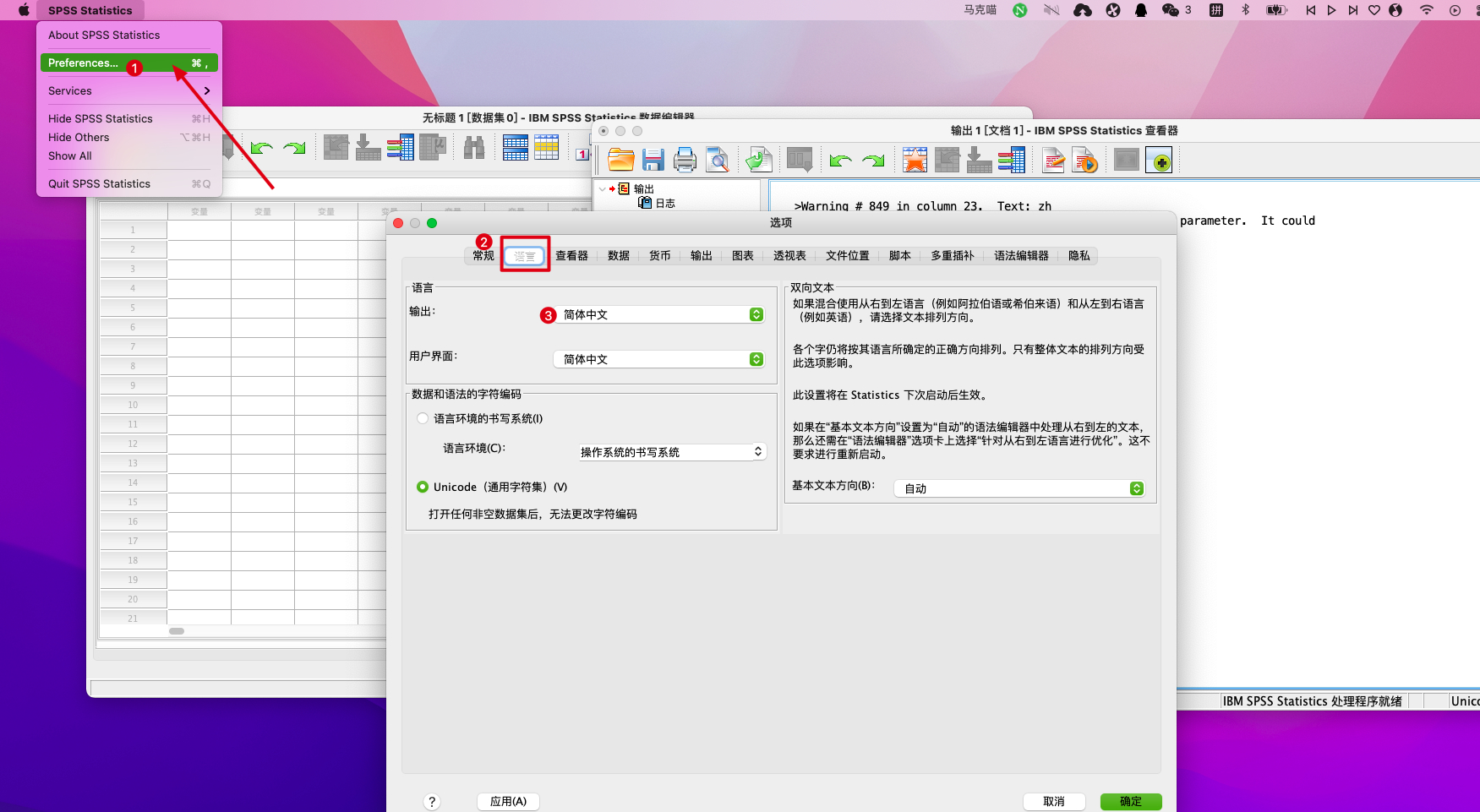
Task: Click the binoculars find icon in the data editor
Action: click(x=474, y=148)
